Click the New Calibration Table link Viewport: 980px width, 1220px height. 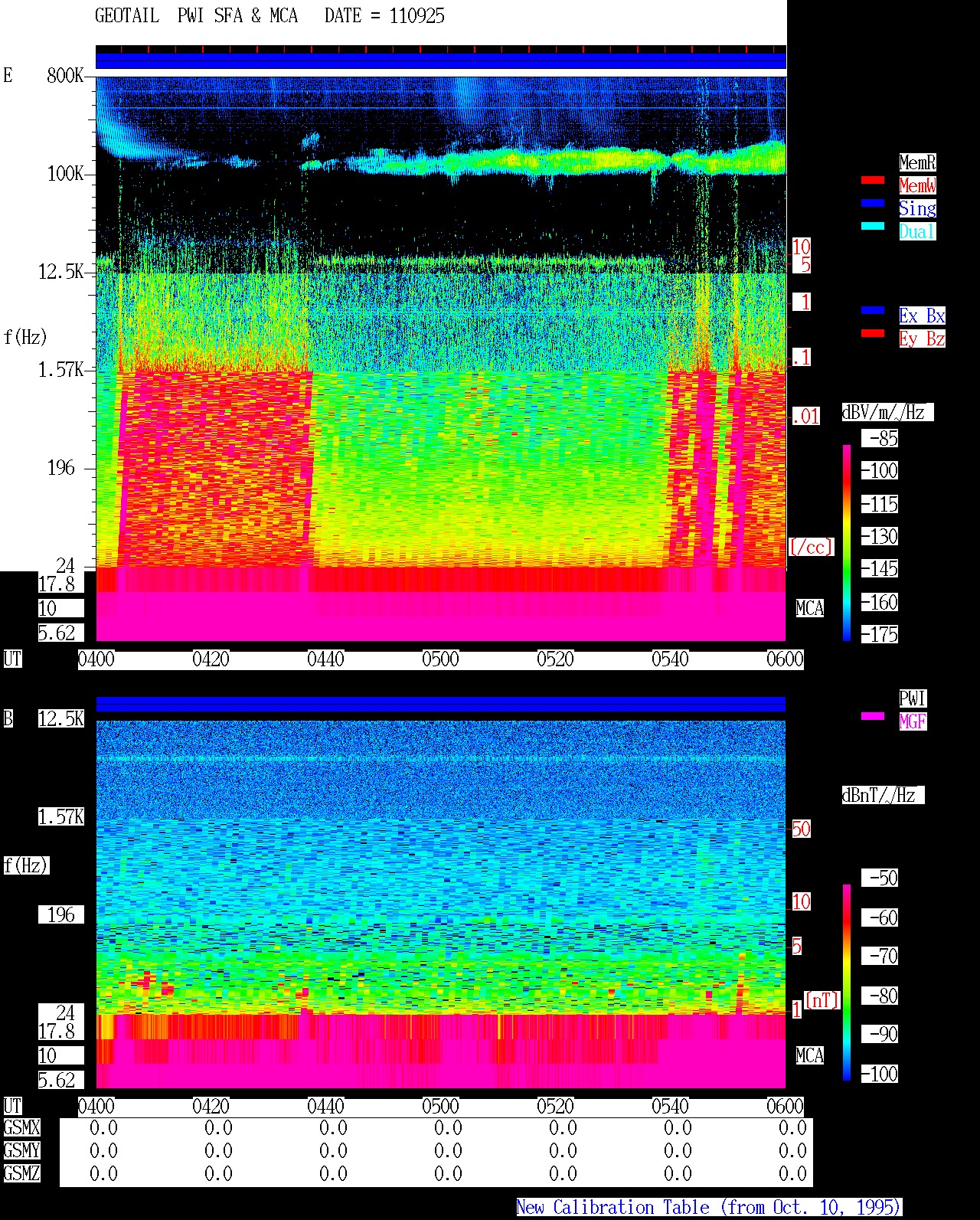click(709, 1207)
